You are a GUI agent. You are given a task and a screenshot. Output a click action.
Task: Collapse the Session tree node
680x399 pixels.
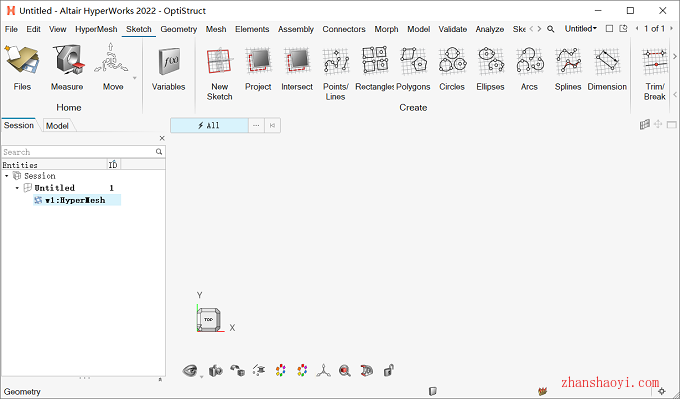click(x=7, y=176)
